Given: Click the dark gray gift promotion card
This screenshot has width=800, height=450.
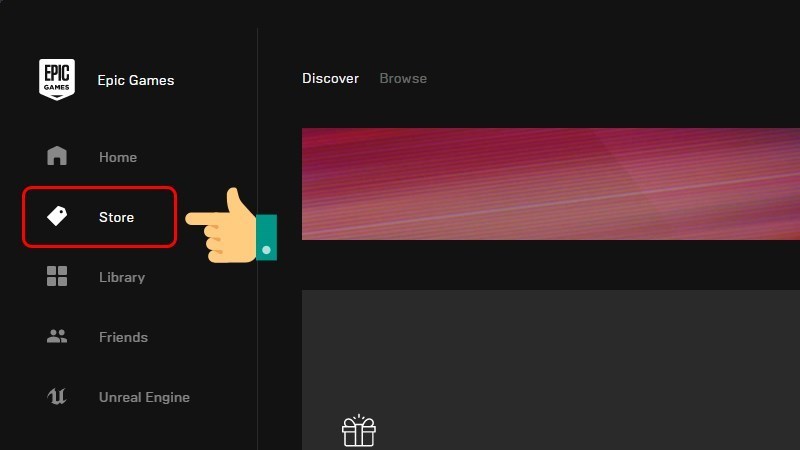Looking at the screenshot, I should [551, 370].
